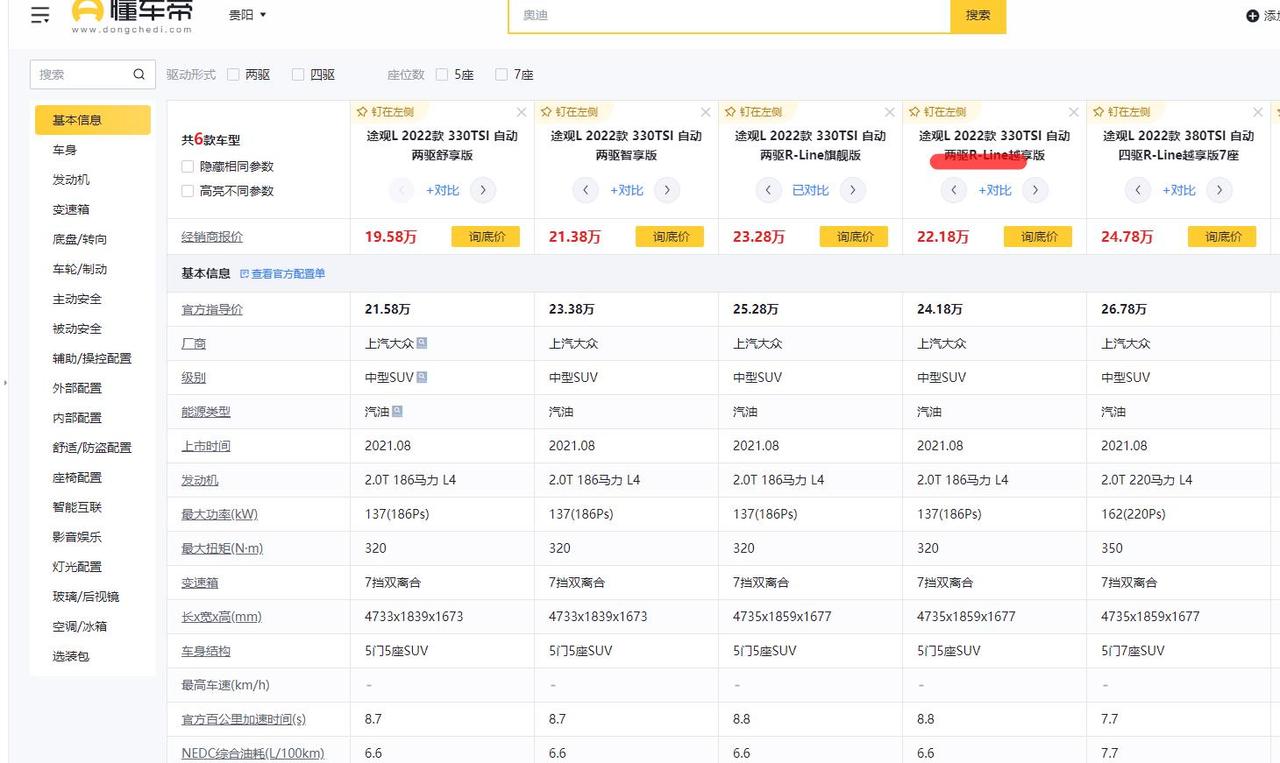Pin the 两驱R-Line越享版 column to left

click(x=937, y=112)
